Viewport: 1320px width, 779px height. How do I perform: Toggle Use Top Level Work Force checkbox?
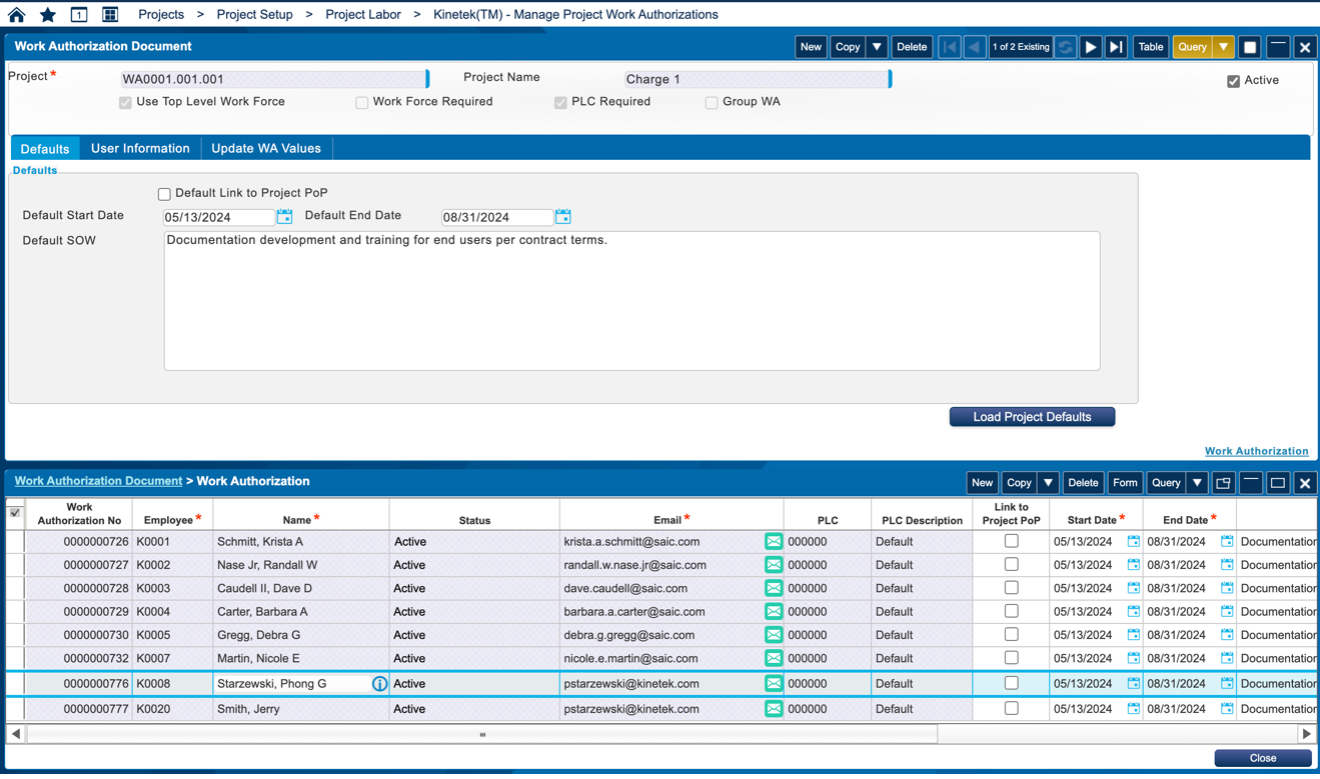pyautogui.click(x=125, y=102)
